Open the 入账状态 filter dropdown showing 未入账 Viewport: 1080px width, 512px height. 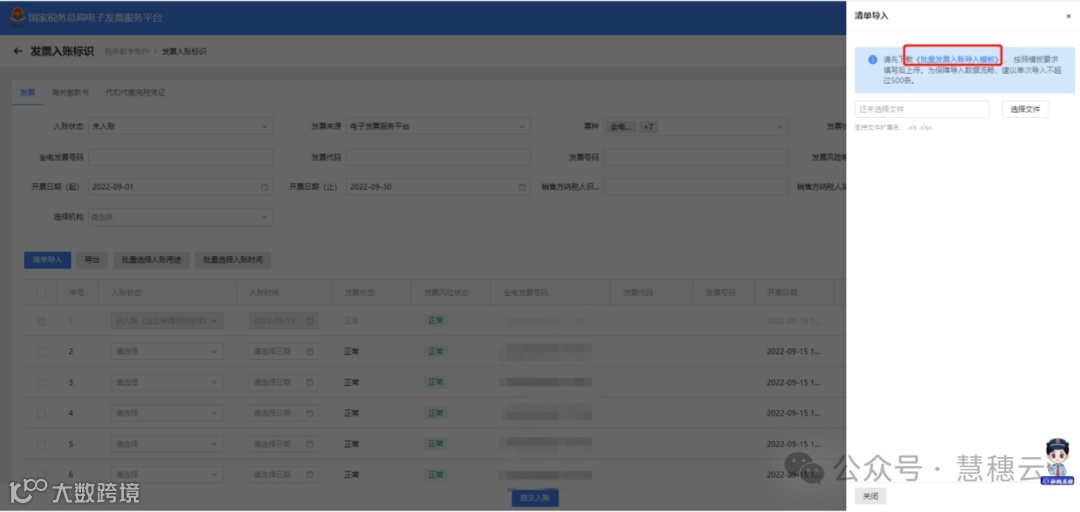click(180, 127)
